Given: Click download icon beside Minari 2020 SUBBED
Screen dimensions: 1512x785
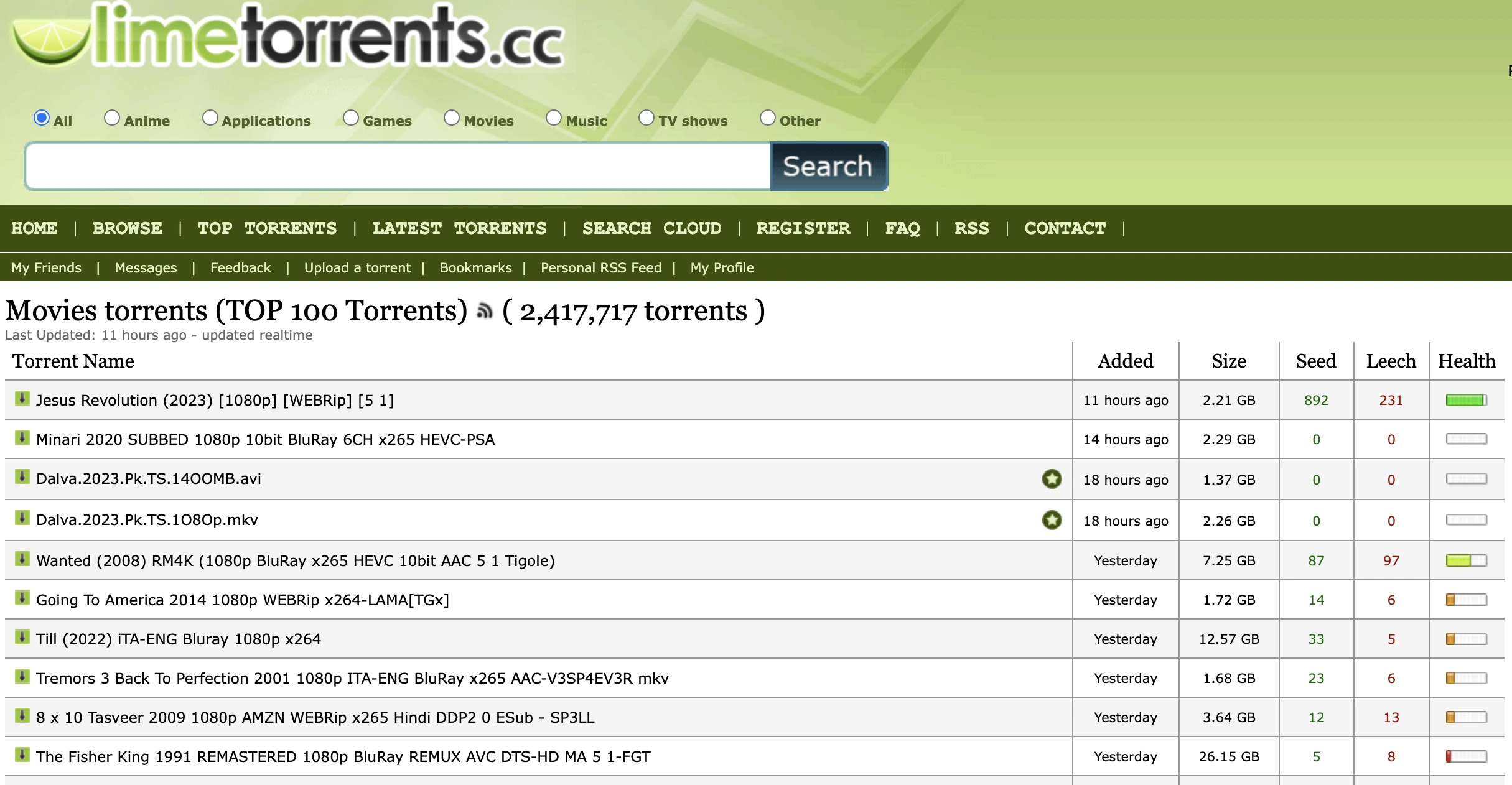Looking at the screenshot, I should (22, 438).
